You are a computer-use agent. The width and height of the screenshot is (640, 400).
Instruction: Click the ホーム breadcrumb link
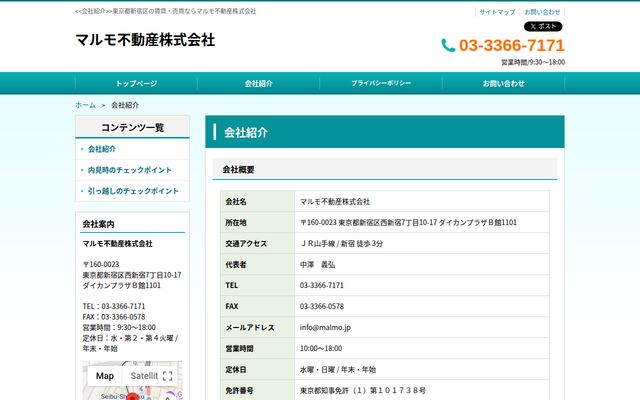pyautogui.click(x=85, y=105)
